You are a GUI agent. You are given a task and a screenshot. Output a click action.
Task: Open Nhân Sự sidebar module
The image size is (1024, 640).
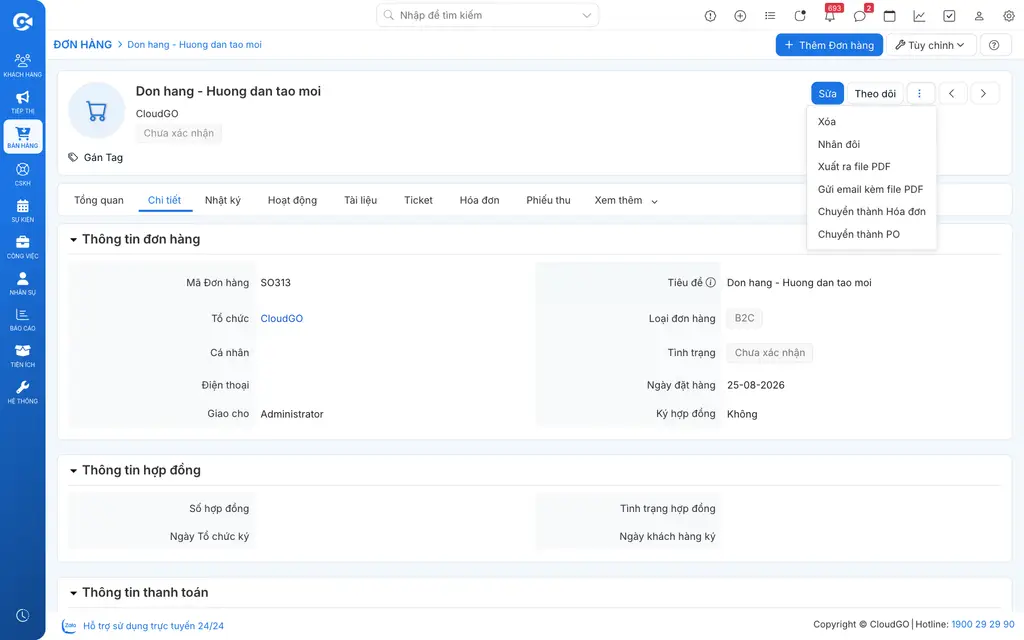coord(22,283)
